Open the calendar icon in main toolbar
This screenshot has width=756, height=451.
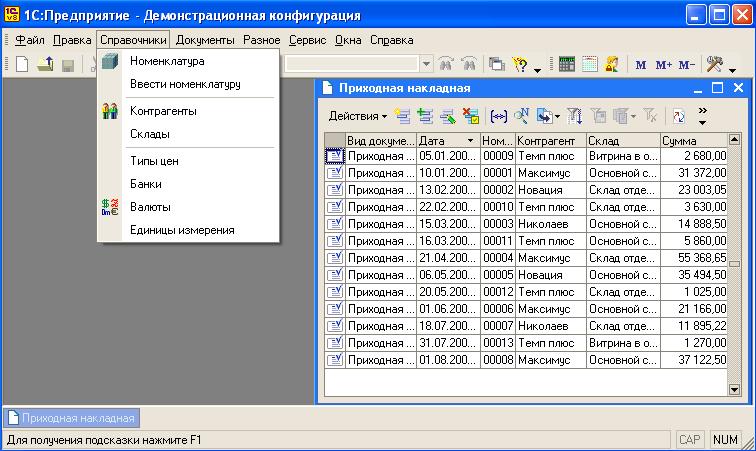(589, 64)
